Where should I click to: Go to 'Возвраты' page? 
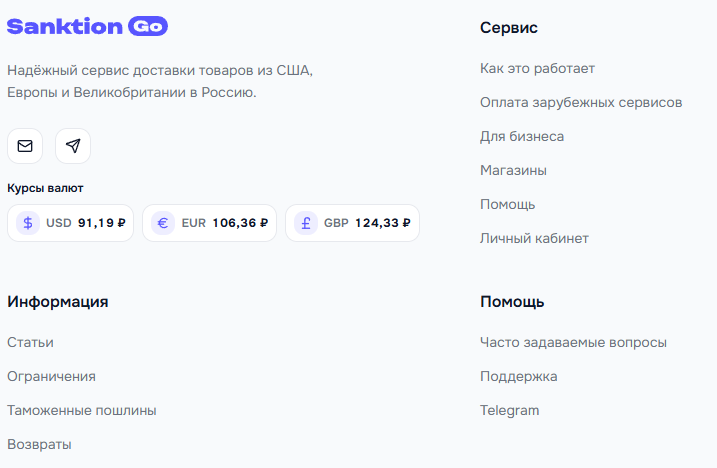[x=39, y=445]
